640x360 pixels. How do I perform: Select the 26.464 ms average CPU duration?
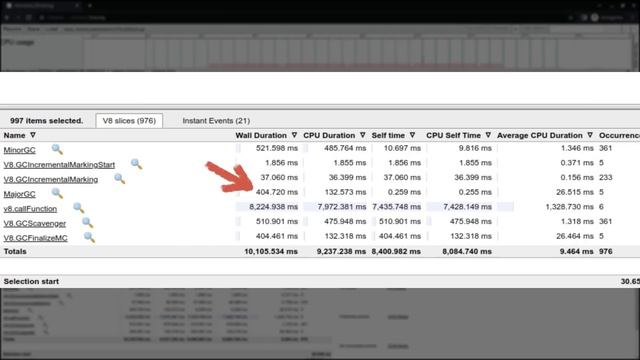pyautogui.click(x=575, y=236)
